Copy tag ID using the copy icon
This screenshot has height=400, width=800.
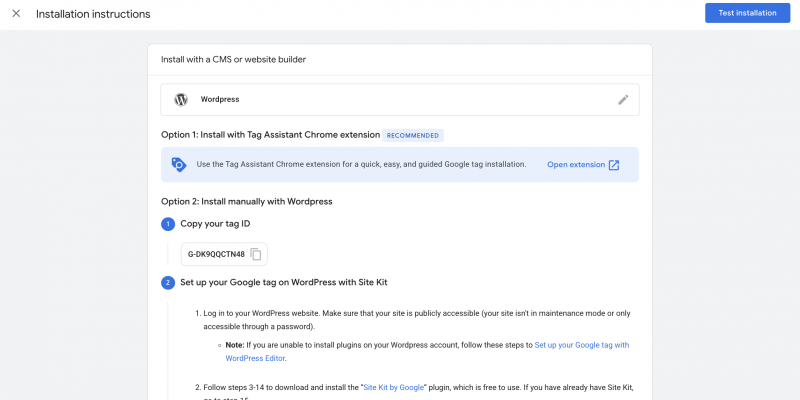[256, 254]
